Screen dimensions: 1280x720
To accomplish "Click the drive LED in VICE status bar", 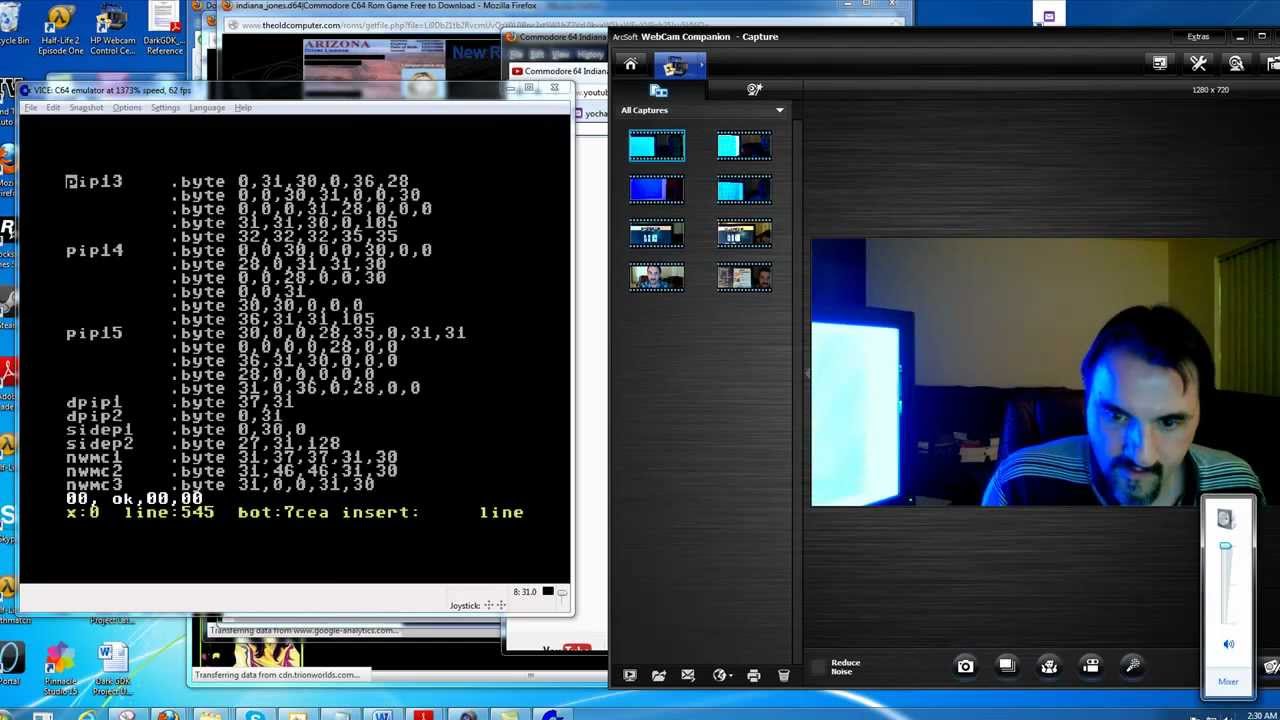I will (547, 592).
